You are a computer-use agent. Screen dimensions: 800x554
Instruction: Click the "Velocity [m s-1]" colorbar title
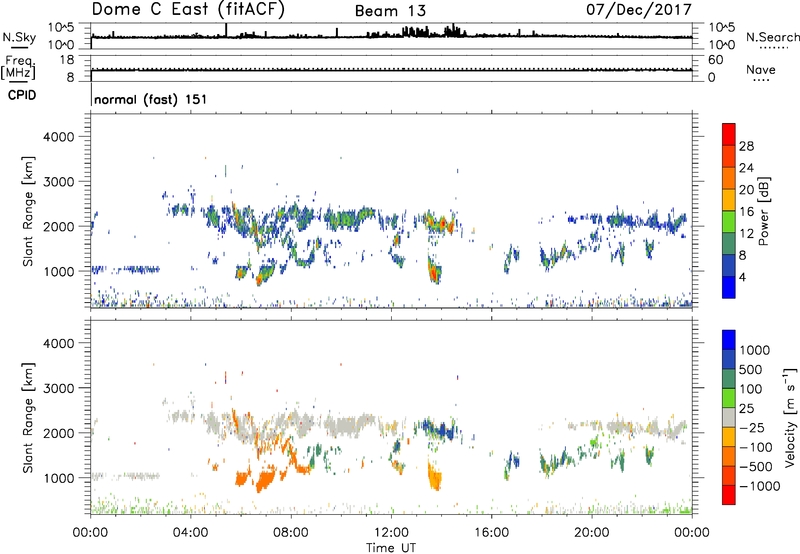coord(790,417)
